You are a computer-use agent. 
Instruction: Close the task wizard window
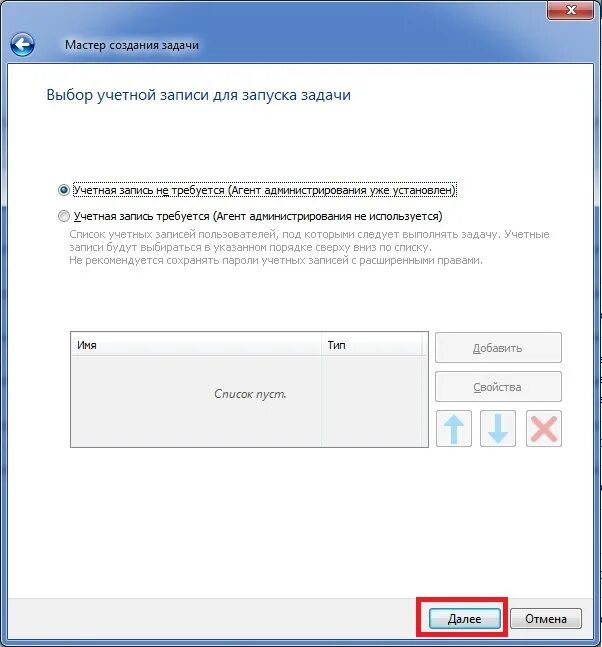click(x=571, y=9)
